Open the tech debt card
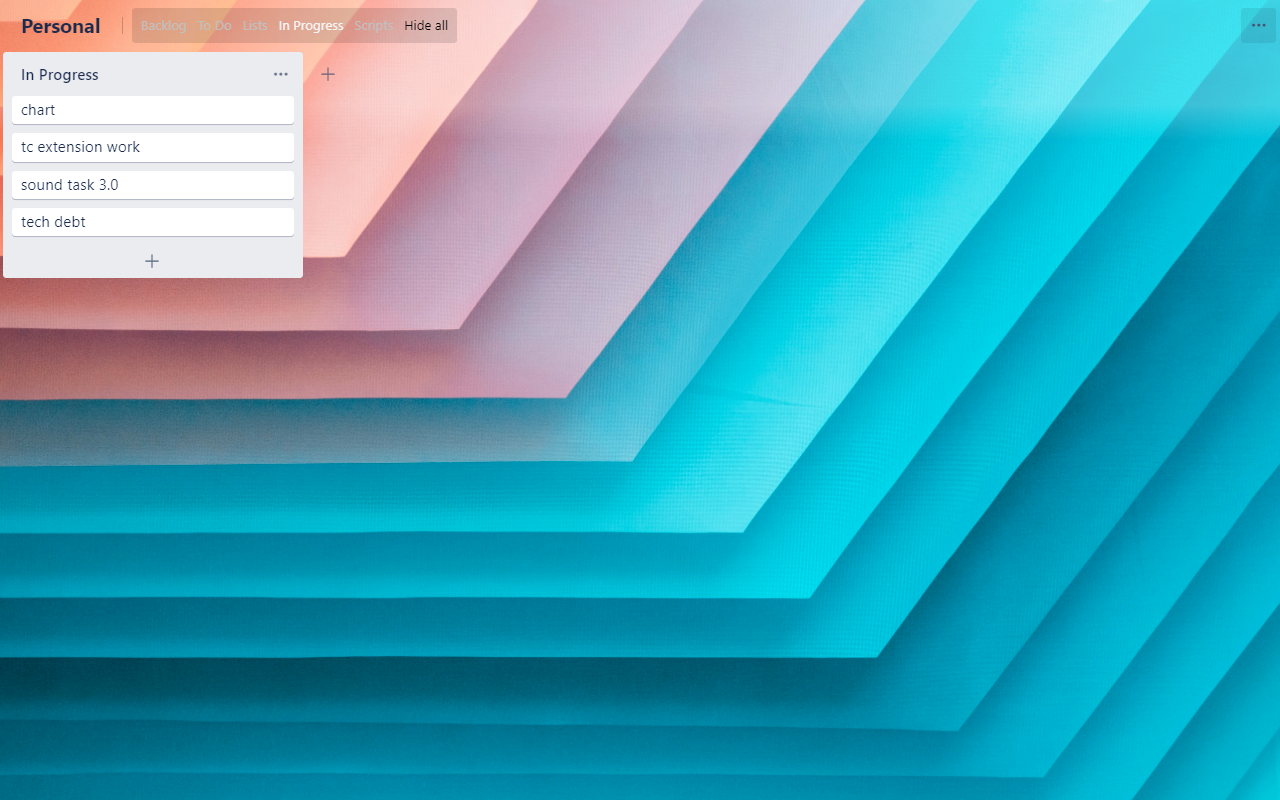This screenshot has height=800, width=1280. click(x=153, y=222)
